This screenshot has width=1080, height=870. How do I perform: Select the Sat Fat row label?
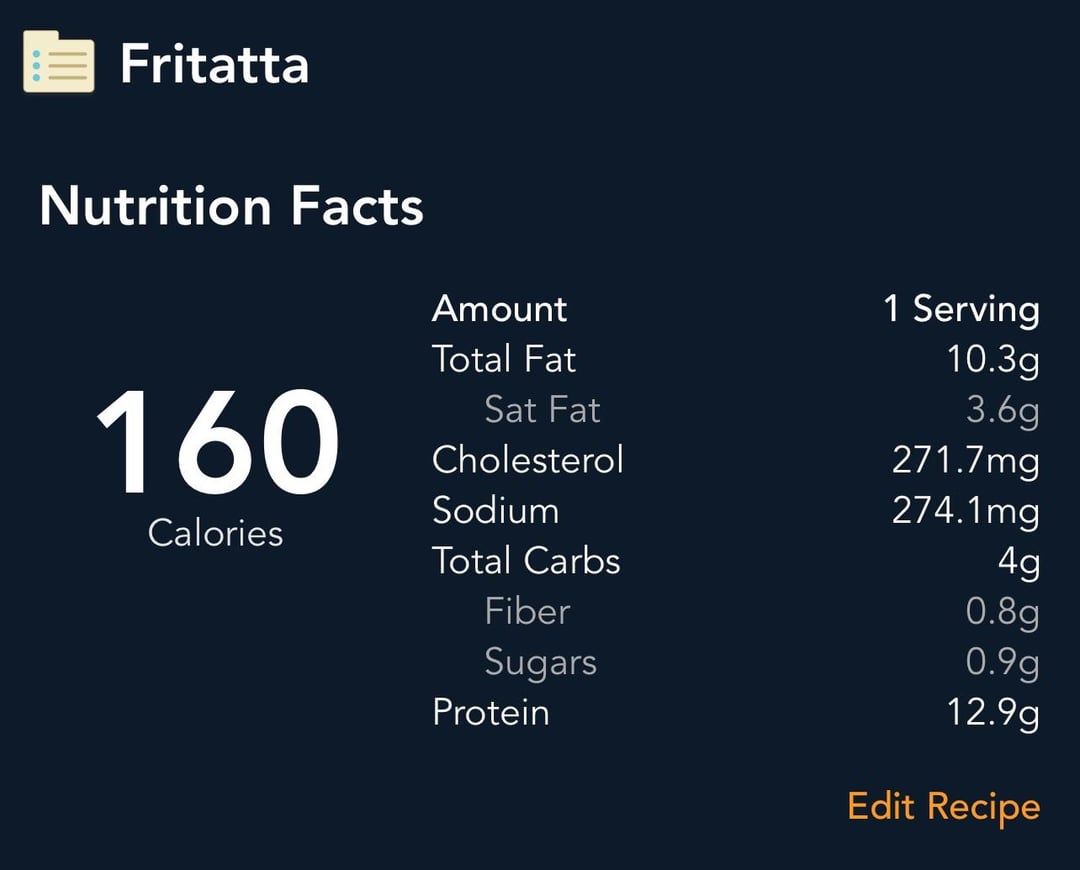(x=542, y=410)
